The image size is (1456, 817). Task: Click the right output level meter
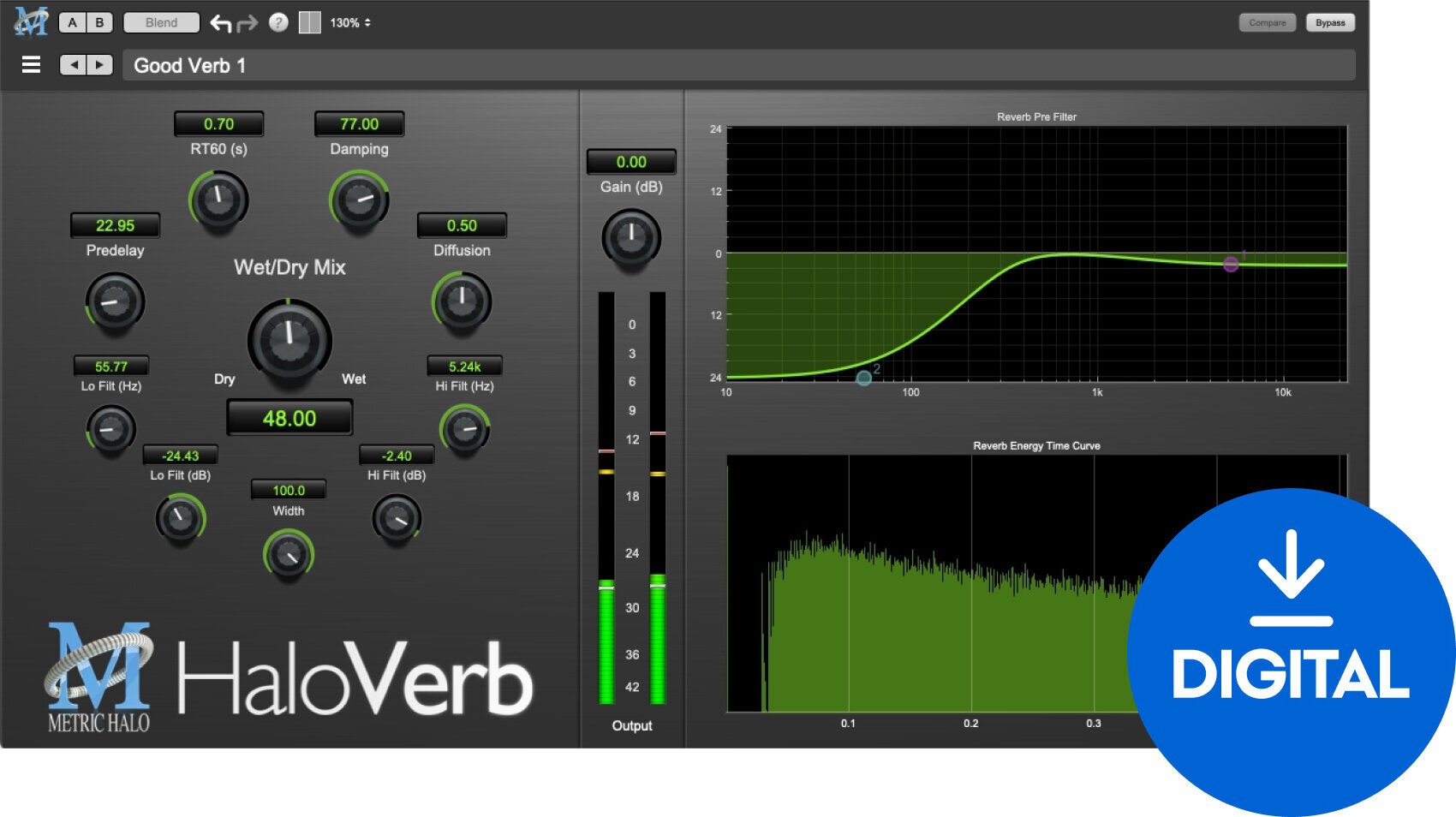click(658, 498)
